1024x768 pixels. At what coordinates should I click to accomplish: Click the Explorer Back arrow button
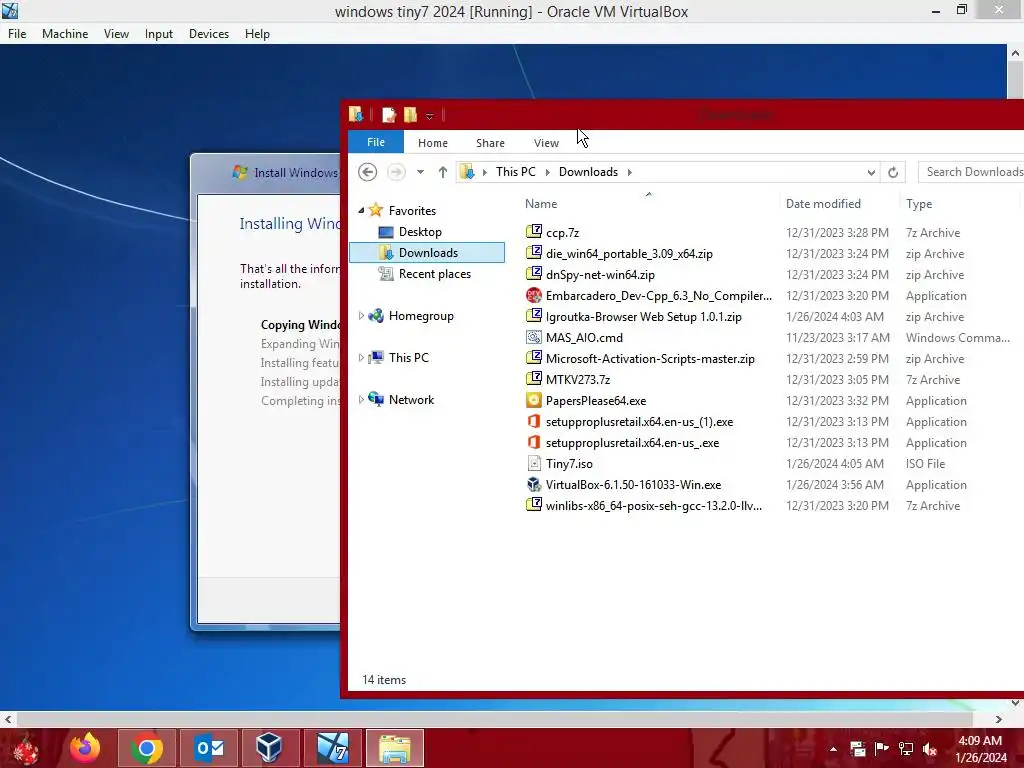point(368,172)
